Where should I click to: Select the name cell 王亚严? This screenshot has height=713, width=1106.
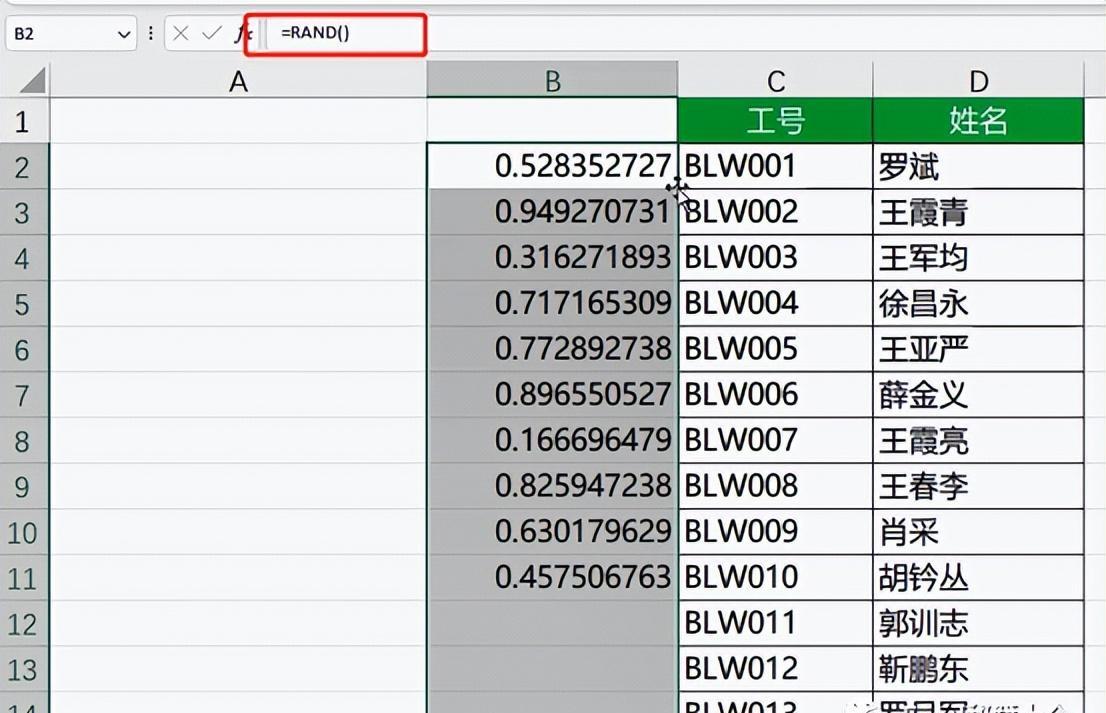point(978,348)
